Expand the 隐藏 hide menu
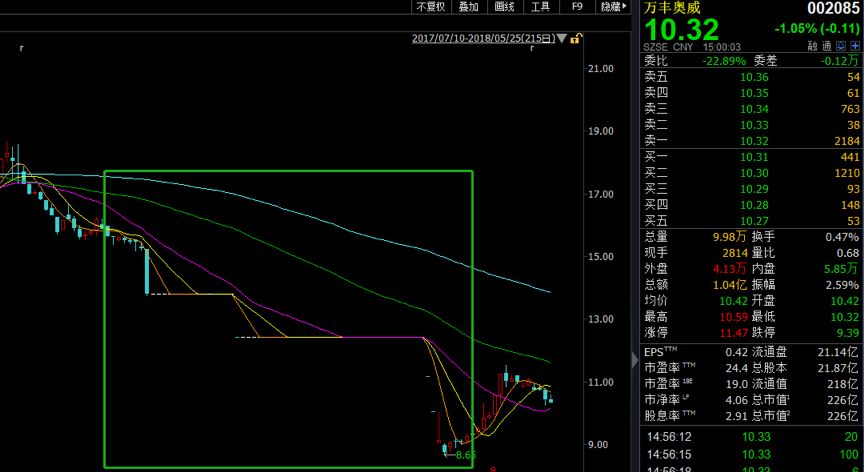The height and width of the screenshot is (472, 864). click(610, 7)
